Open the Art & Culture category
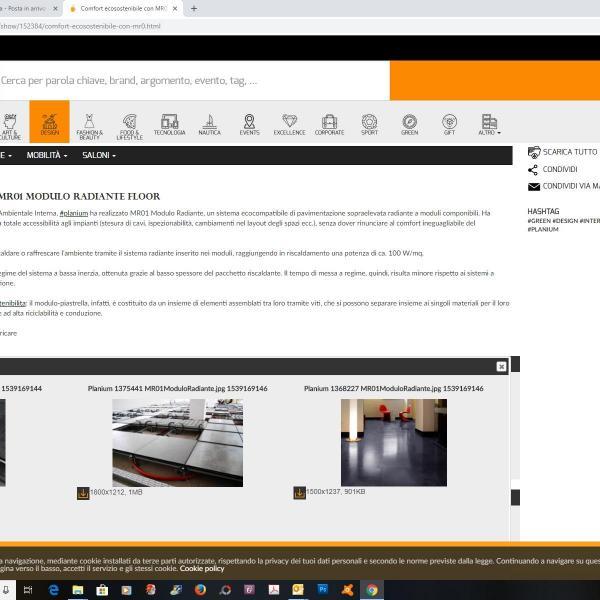 point(10,126)
